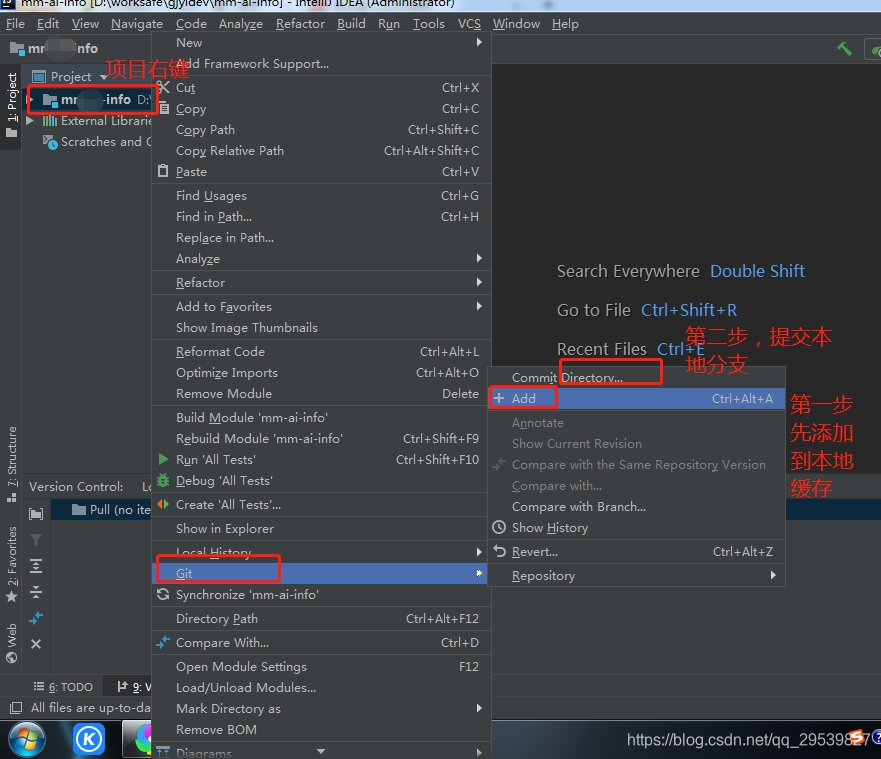Click the green Build hammer icon

click(844, 49)
